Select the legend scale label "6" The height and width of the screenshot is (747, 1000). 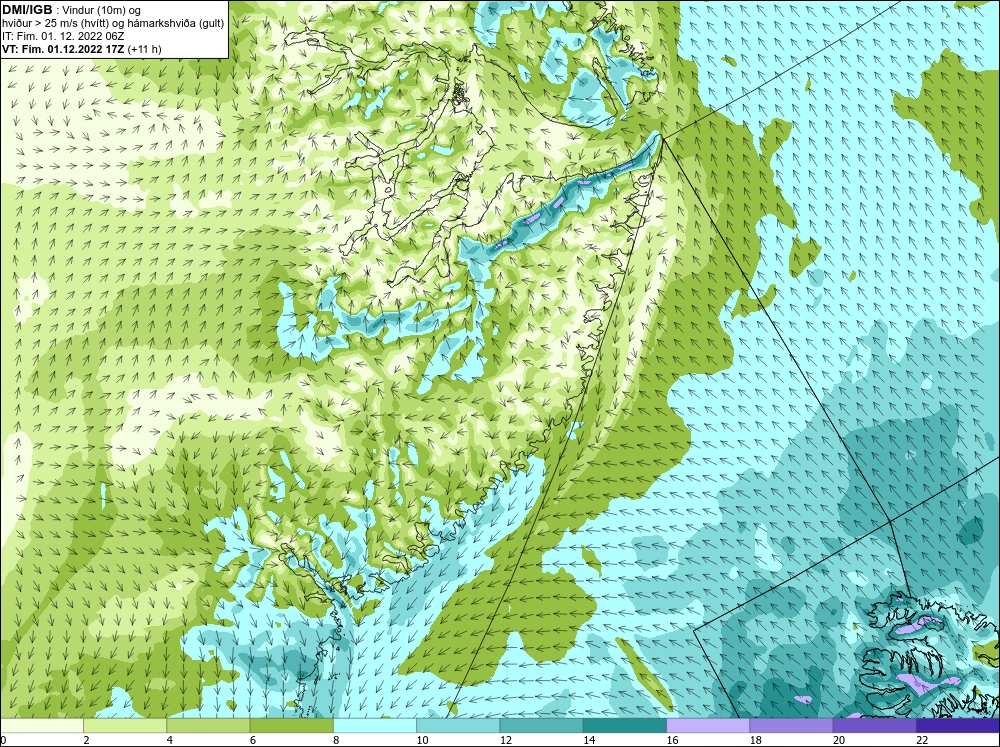tap(253, 740)
